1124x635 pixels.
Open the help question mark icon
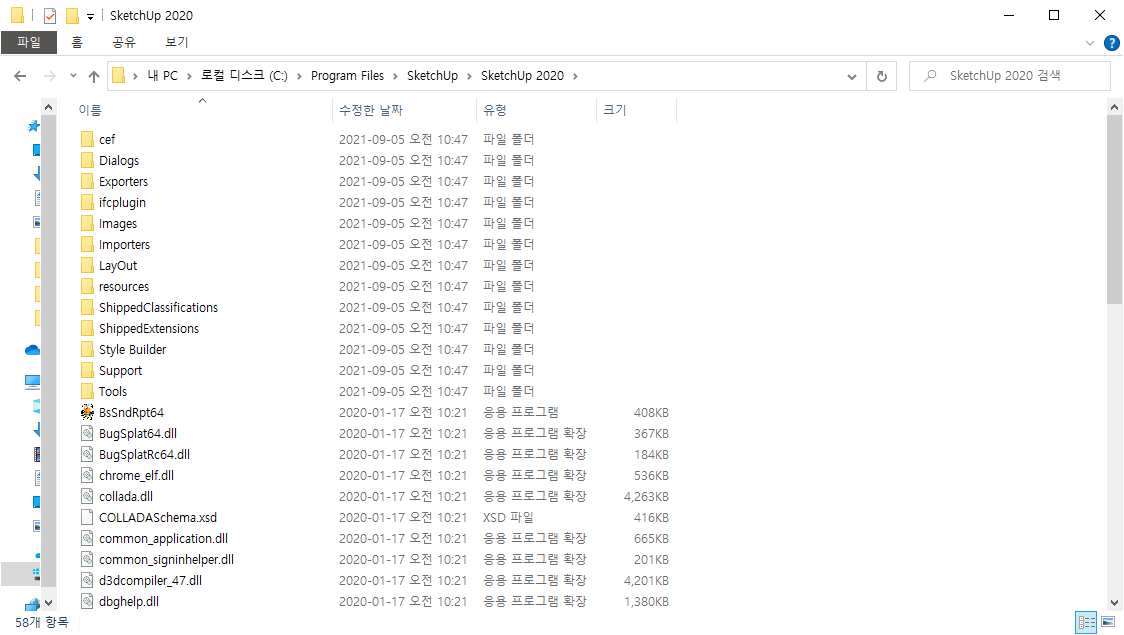pyautogui.click(x=1112, y=43)
